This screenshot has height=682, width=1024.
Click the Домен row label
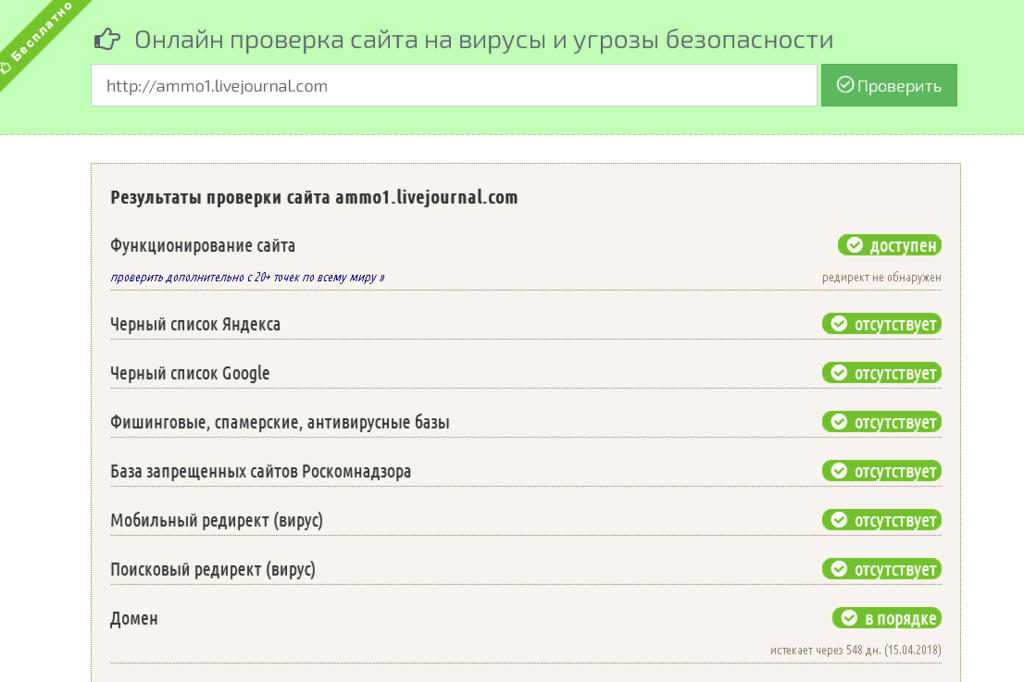pyautogui.click(x=134, y=619)
